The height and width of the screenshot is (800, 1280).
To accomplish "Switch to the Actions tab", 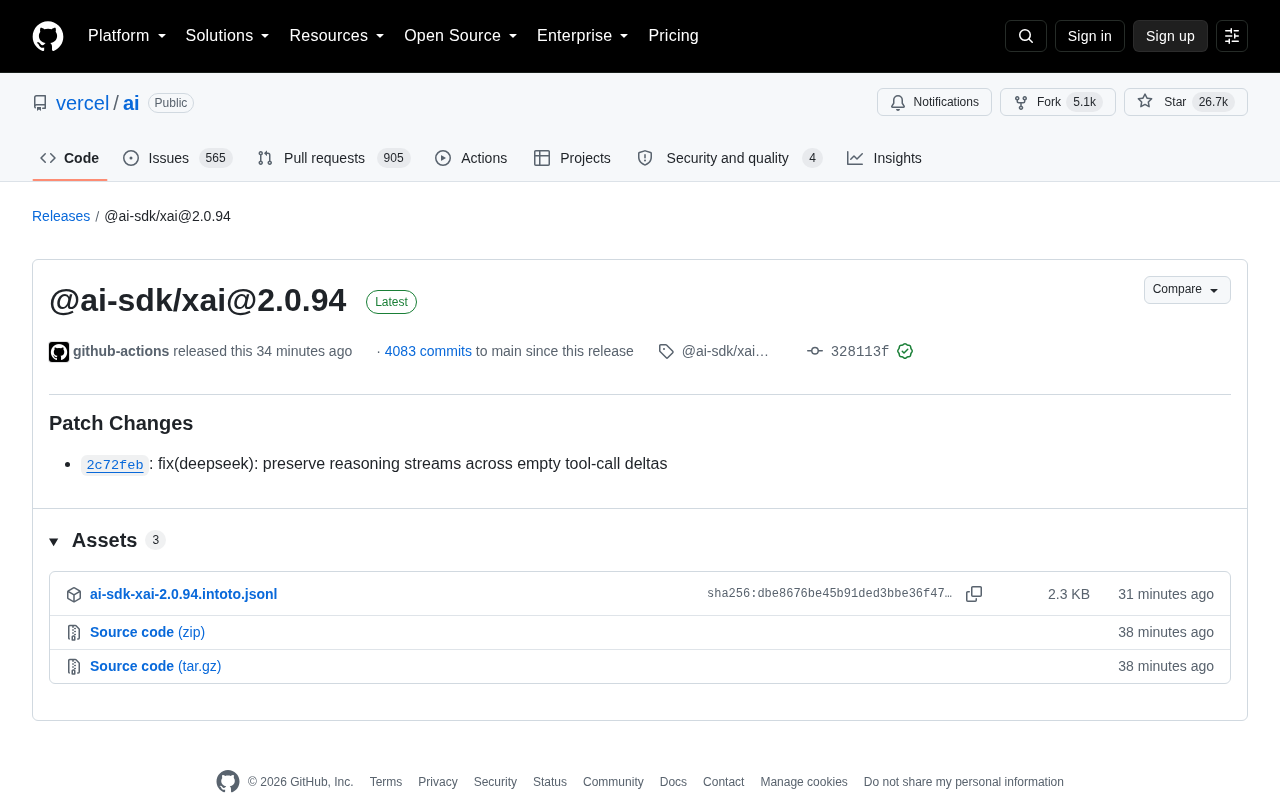I will tap(471, 158).
